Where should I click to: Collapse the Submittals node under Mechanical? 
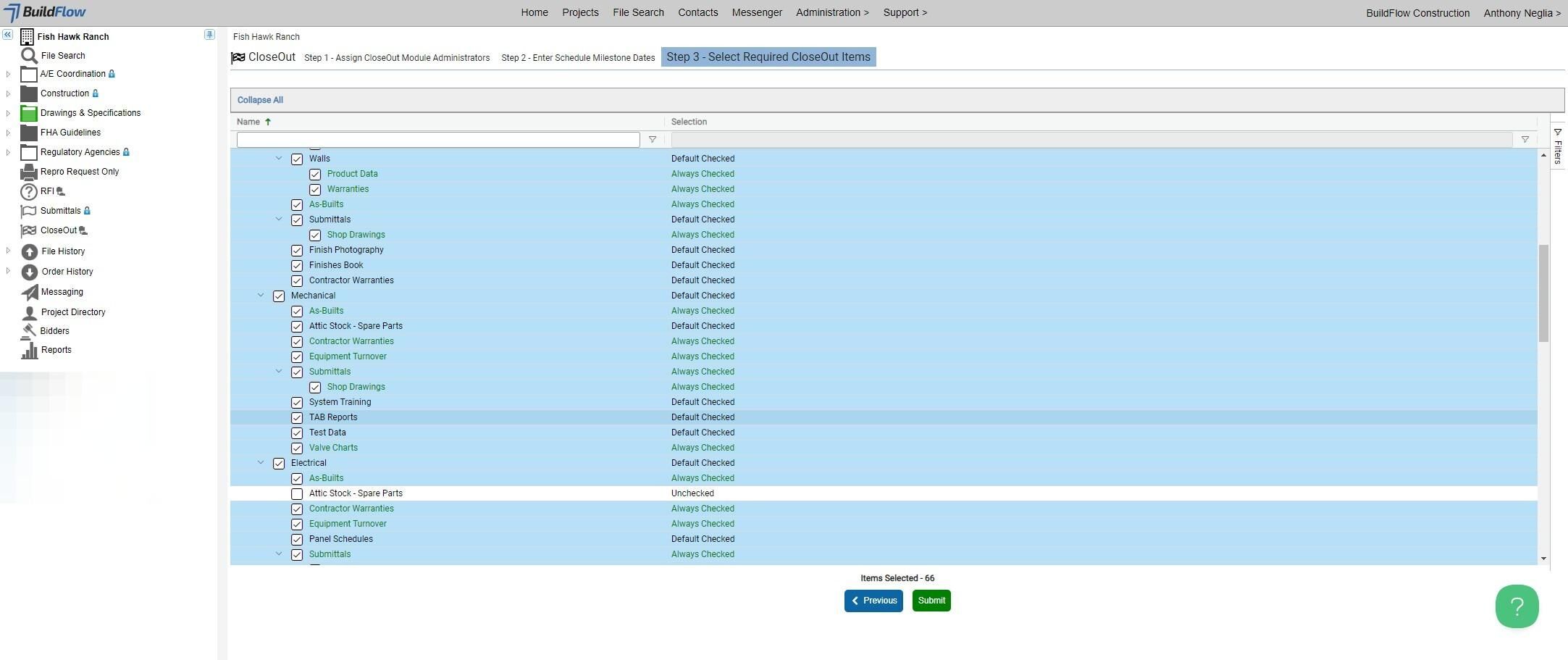point(279,371)
